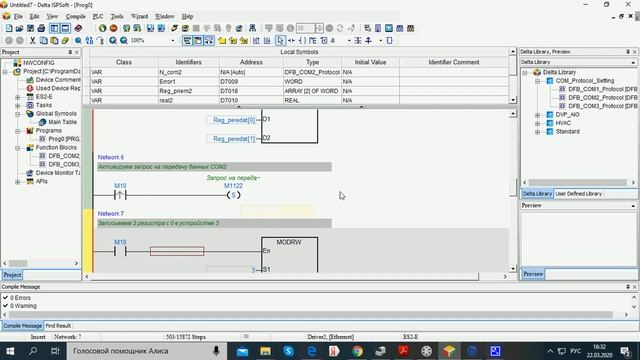
Task: Click the Open project folder icon
Action: tap(20, 28)
